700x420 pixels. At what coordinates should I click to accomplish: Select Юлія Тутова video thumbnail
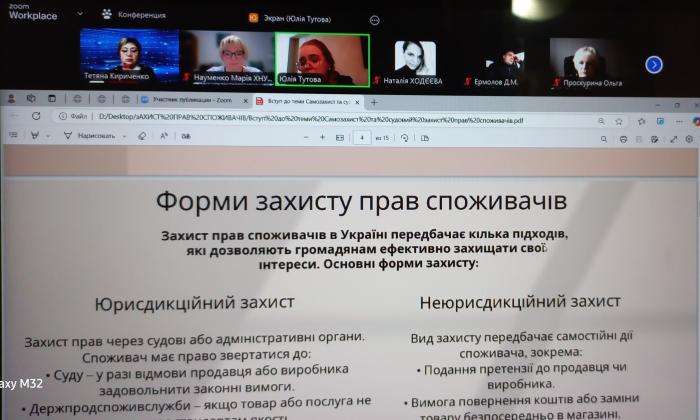(x=321, y=60)
